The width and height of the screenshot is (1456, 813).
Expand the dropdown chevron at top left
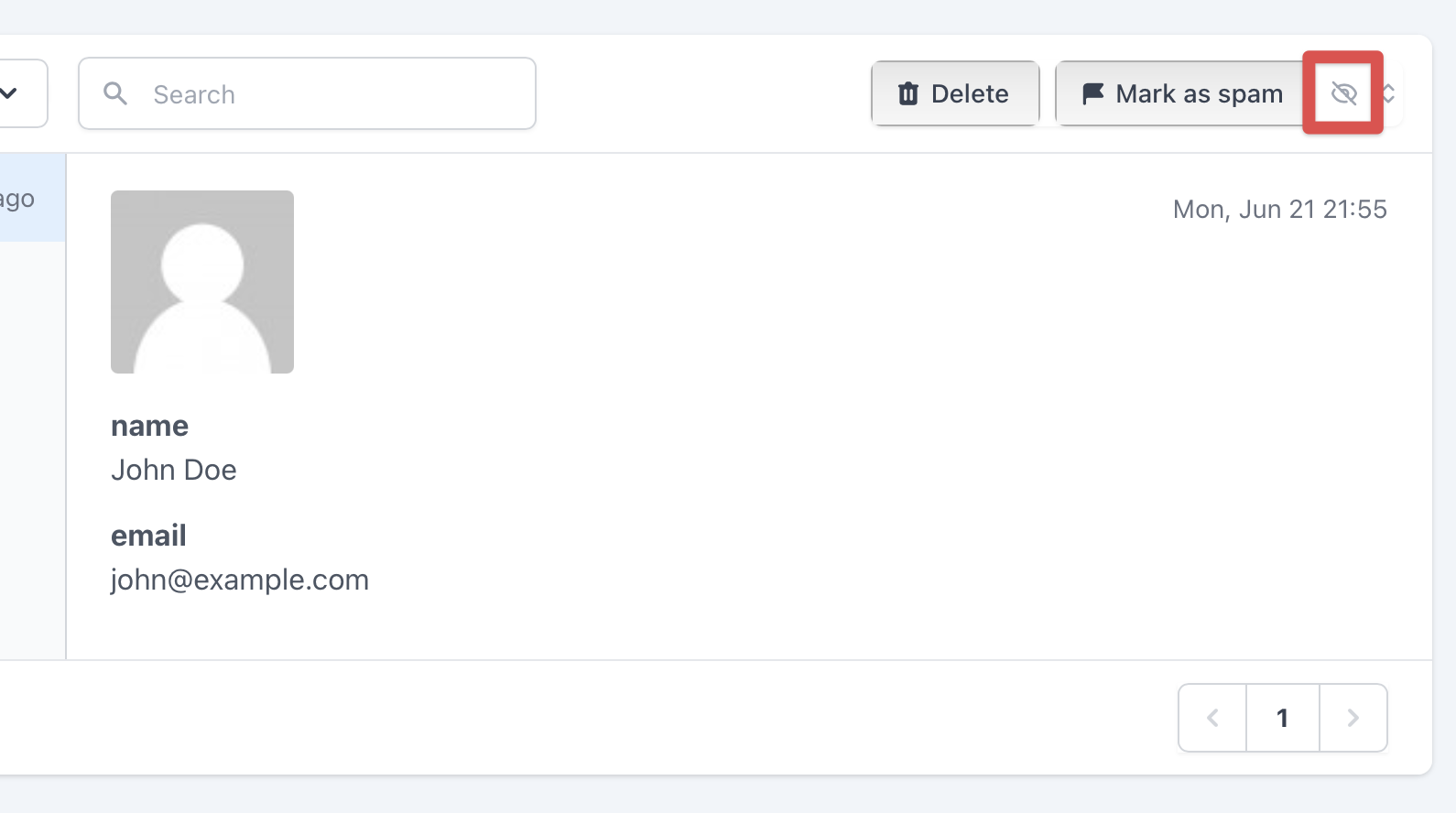[9, 93]
